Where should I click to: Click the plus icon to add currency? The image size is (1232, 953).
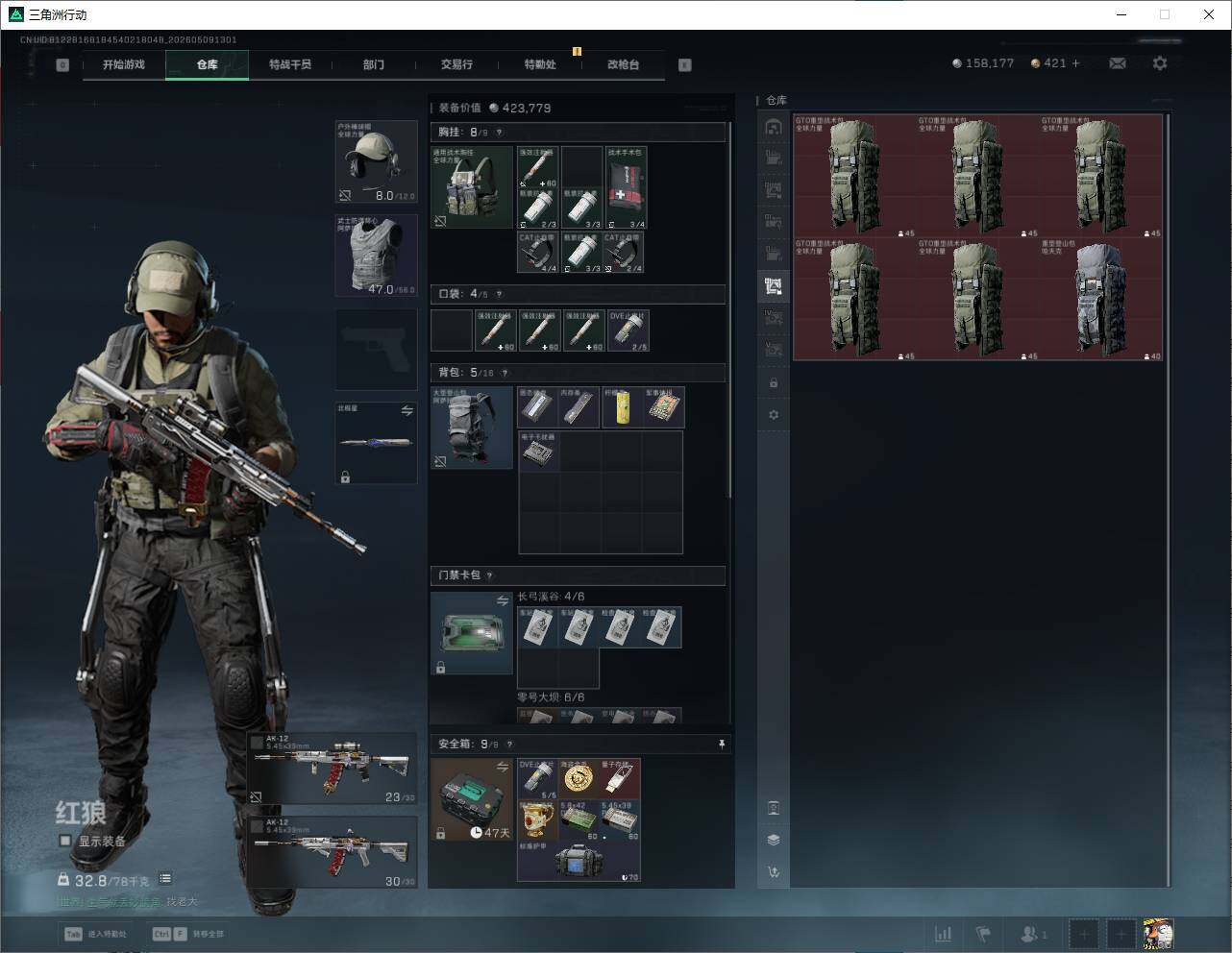(1075, 63)
